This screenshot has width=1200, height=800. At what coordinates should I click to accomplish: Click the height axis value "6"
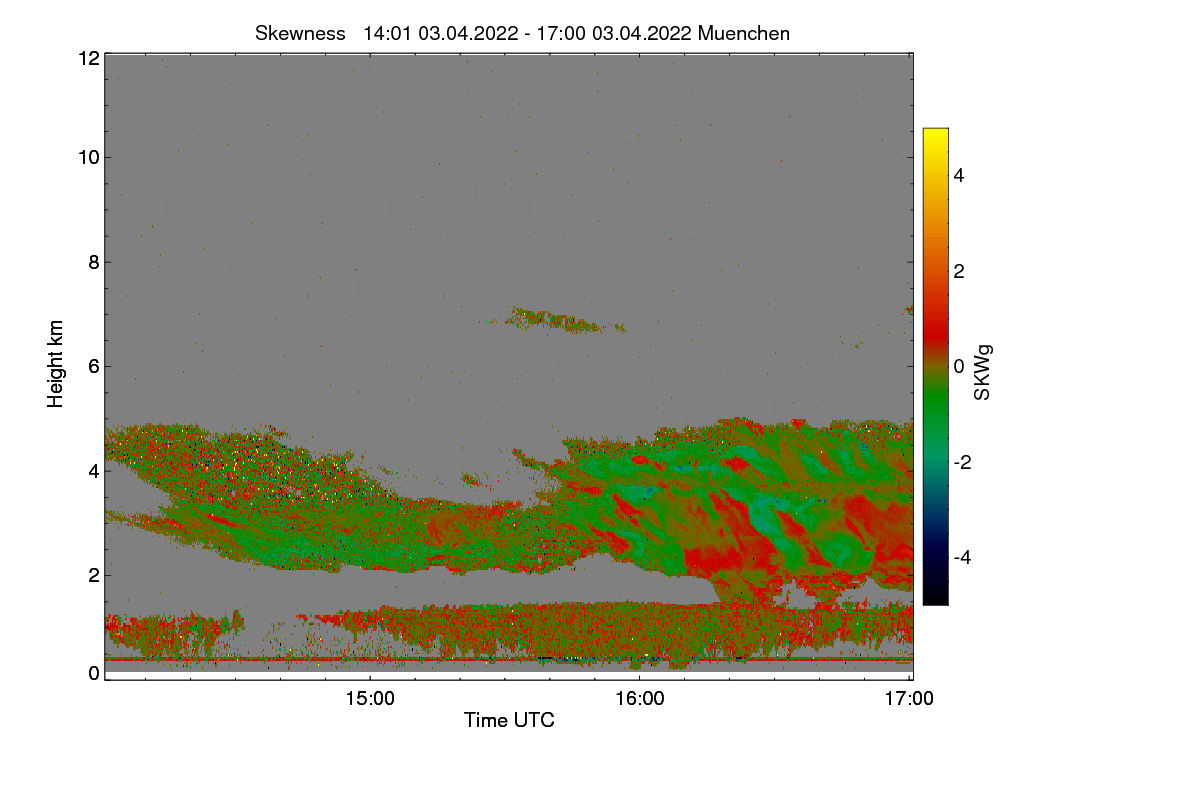pos(94,366)
